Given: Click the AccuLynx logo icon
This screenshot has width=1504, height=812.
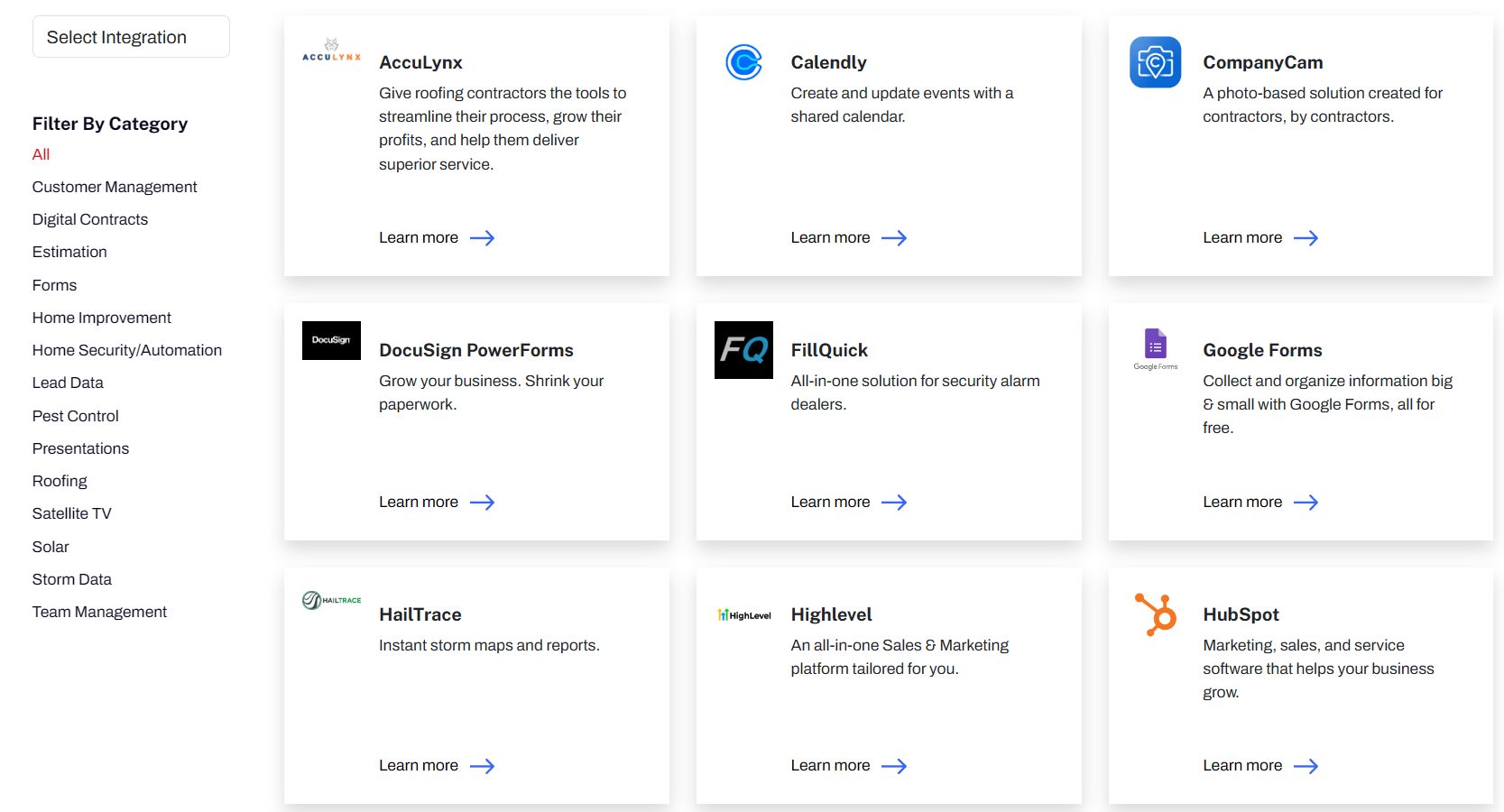Looking at the screenshot, I should coord(331,50).
